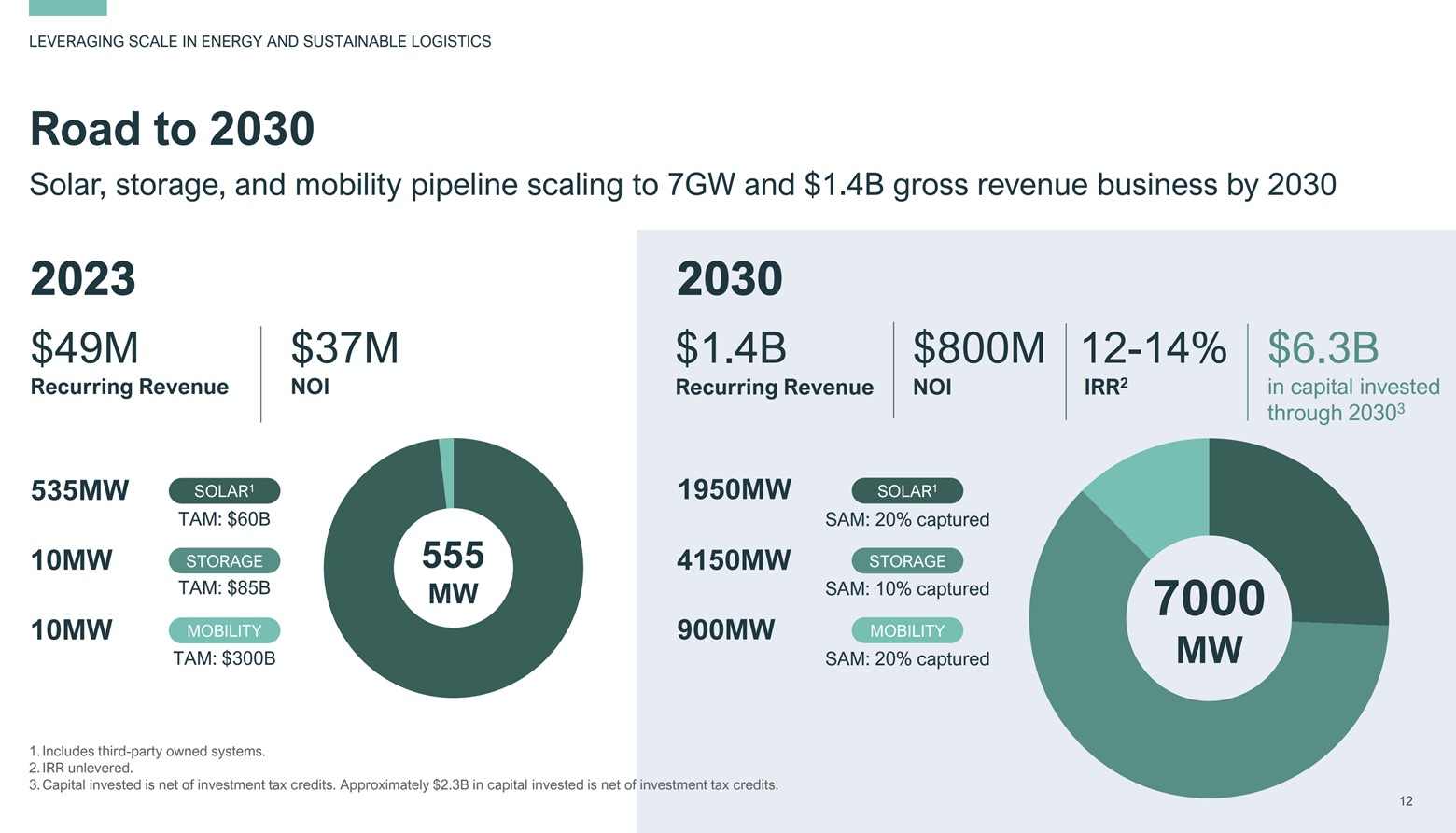
Task: Select the SOLAR badge under 2030
Action: (x=907, y=490)
